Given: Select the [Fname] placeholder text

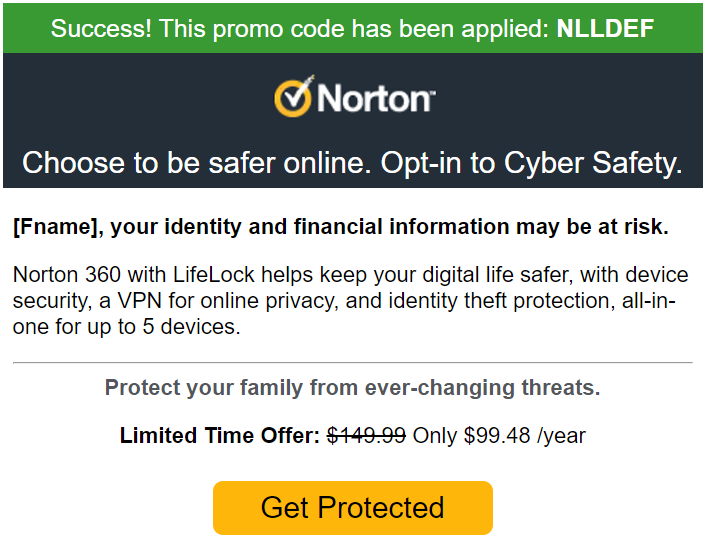Looking at the screenshot, I should 56,227.
